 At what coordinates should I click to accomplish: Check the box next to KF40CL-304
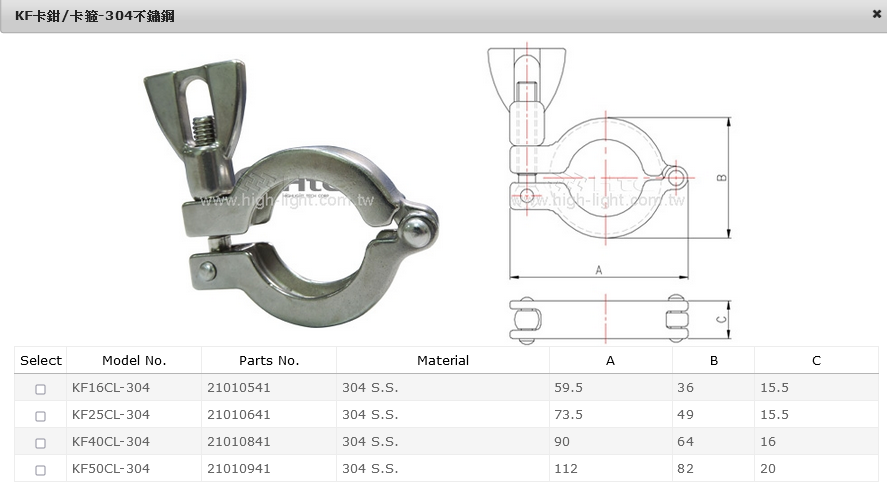coord(40,442)
